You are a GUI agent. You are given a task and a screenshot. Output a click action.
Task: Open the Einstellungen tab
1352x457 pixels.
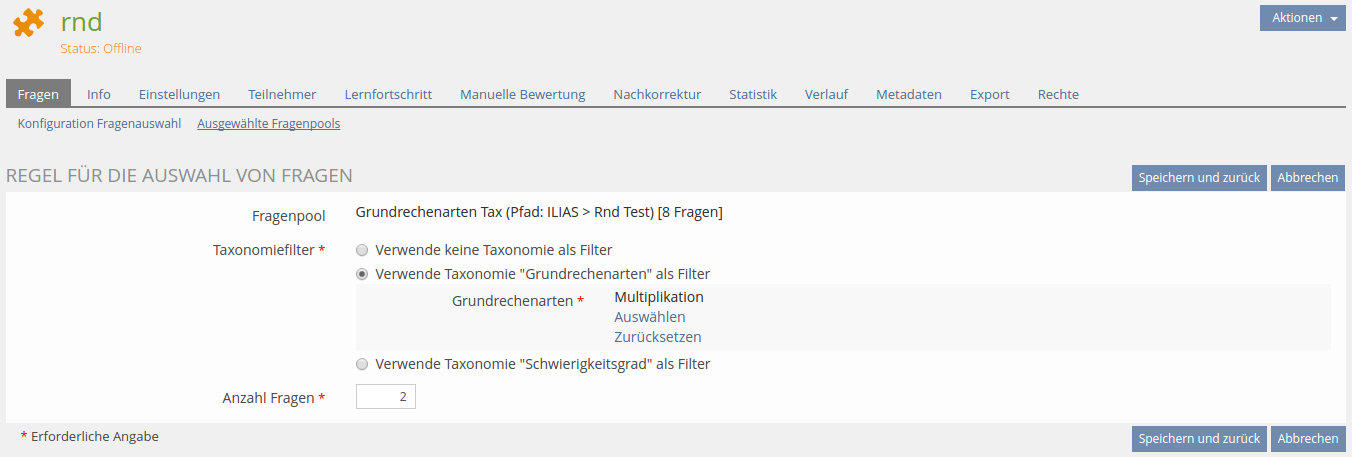(179, 94)
